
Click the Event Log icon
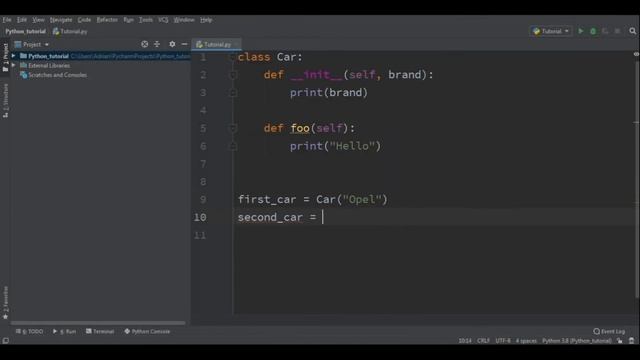(x=596, y=331)
